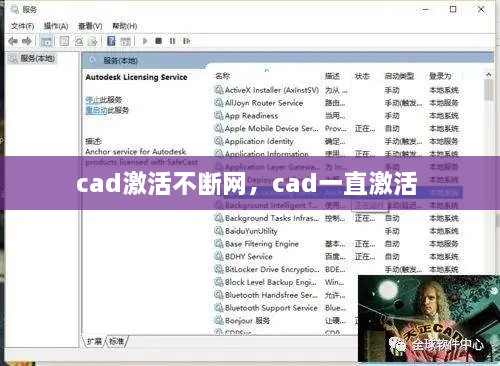Click the Restart Service toolbar icon
Viewport: 500px width, 366px height.
tap(187, 41)
